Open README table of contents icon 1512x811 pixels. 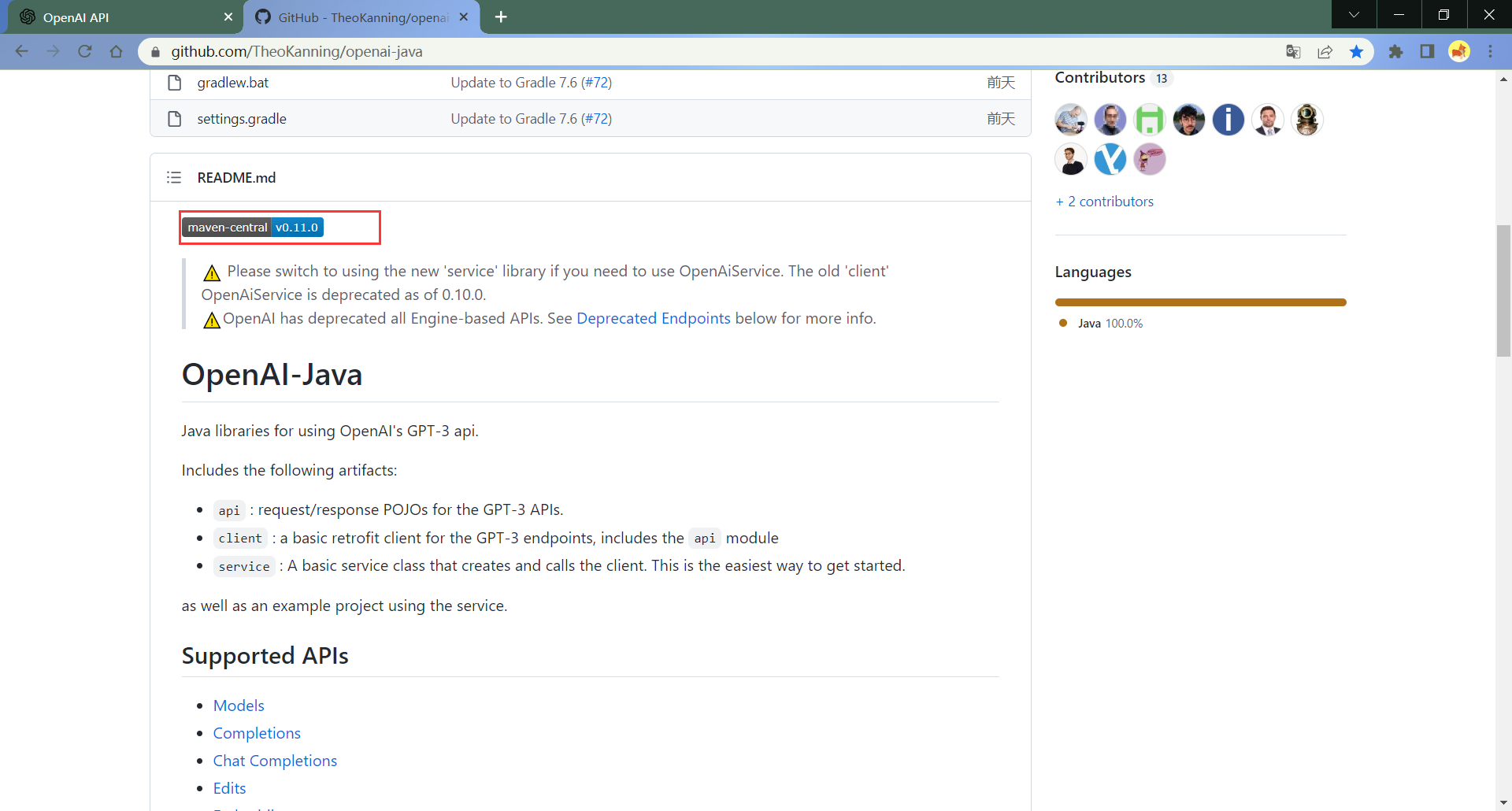tap(174, 177)
